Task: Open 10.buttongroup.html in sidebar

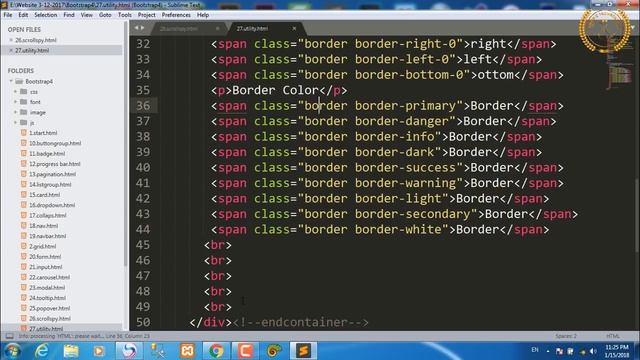Action: 55,143
